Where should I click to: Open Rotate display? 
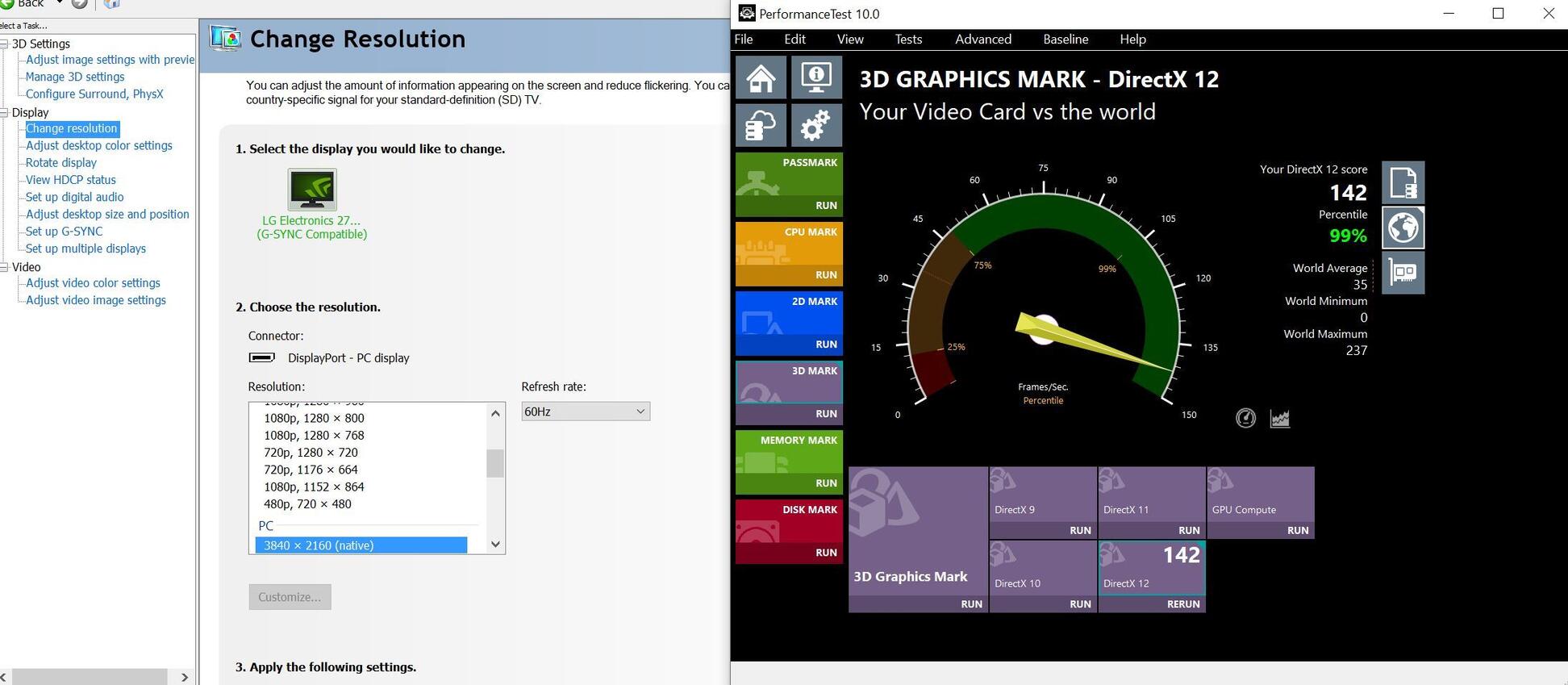[x=61, y=162]
